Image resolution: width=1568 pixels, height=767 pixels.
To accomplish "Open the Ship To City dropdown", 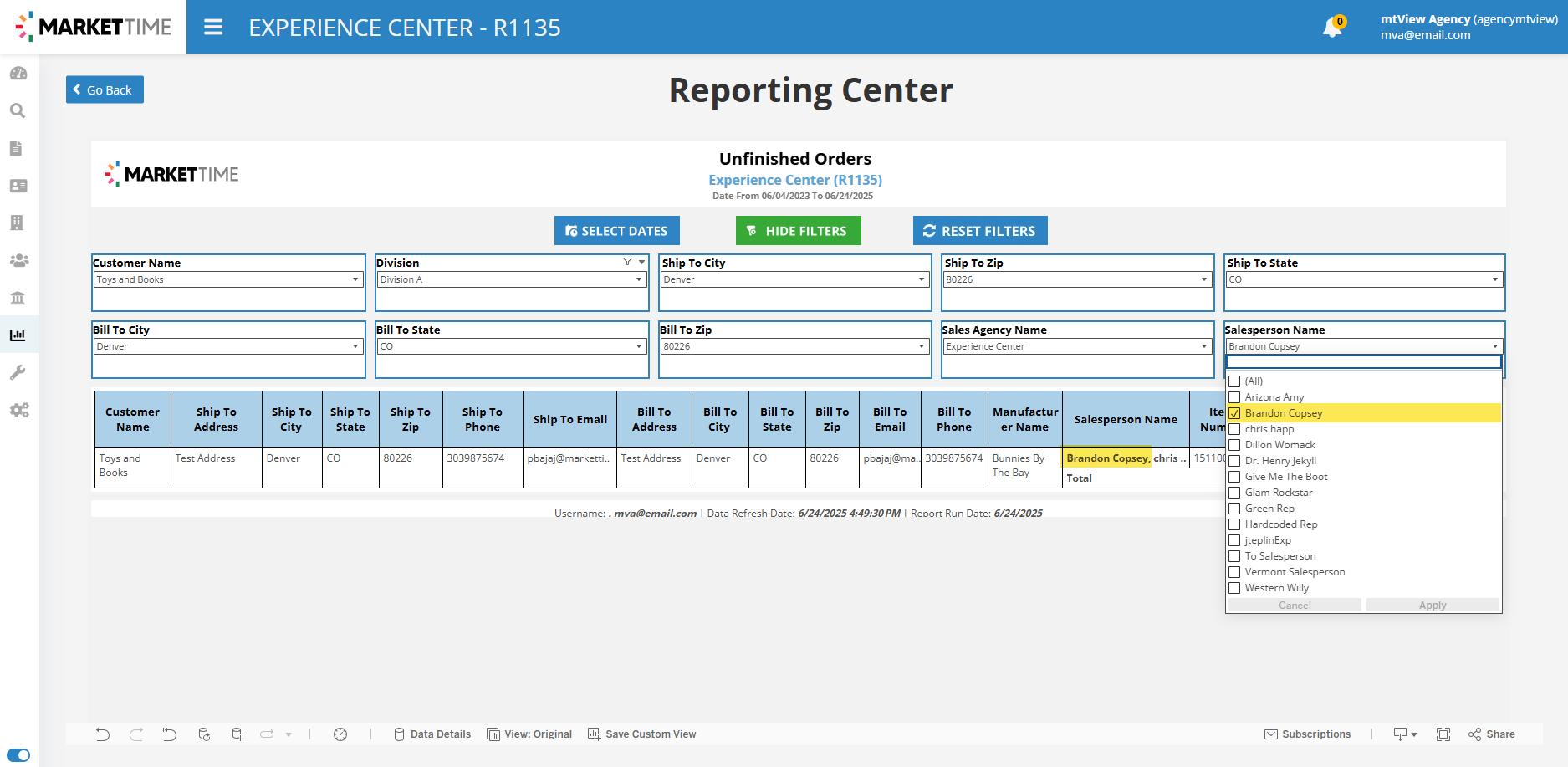I will pyautogui.click(x=794, y=279).
